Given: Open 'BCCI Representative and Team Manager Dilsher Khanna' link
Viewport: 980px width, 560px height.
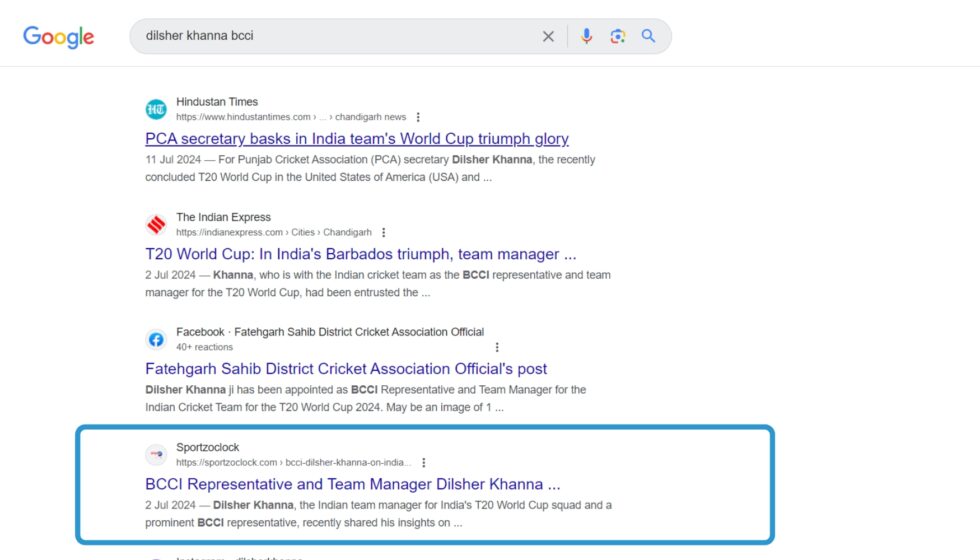Looking at the screenshot, I should coord(352,484).
